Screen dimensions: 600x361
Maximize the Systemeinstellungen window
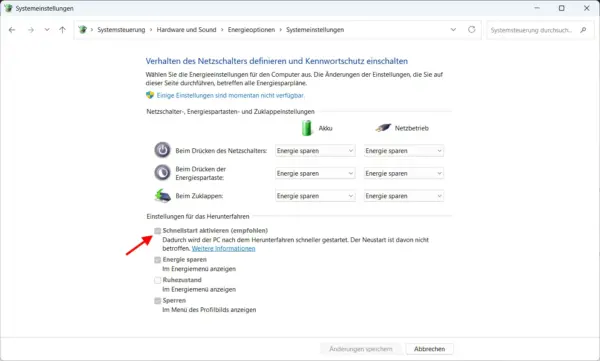(x=561, y=8)
